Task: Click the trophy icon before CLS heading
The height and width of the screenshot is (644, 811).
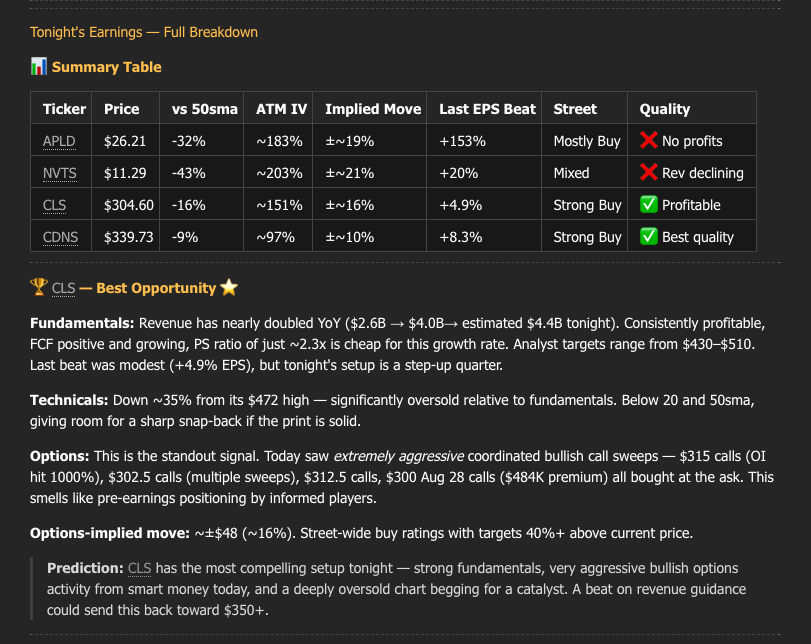Action: [39, 287]
